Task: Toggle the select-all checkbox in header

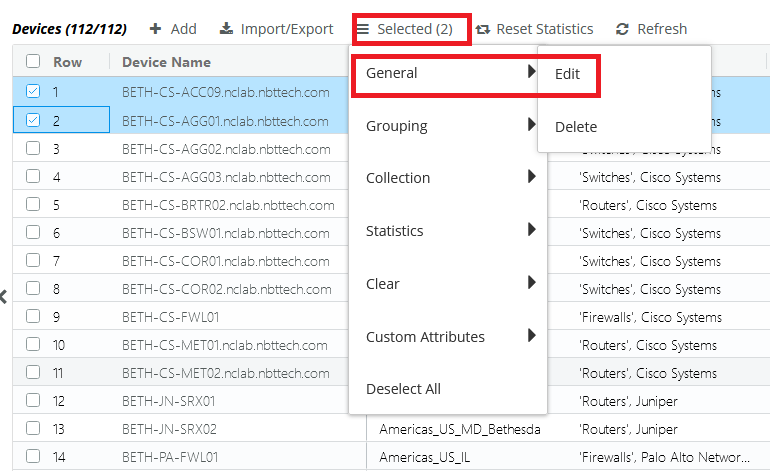Action: click(x=33, y=62)
